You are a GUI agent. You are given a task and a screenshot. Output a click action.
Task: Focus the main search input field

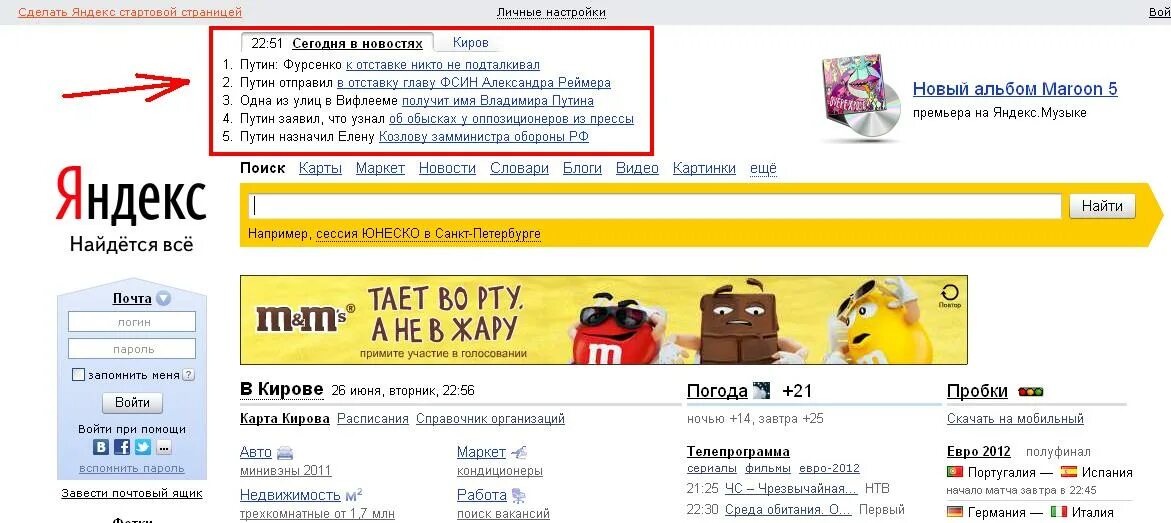(x=654, y=206)
